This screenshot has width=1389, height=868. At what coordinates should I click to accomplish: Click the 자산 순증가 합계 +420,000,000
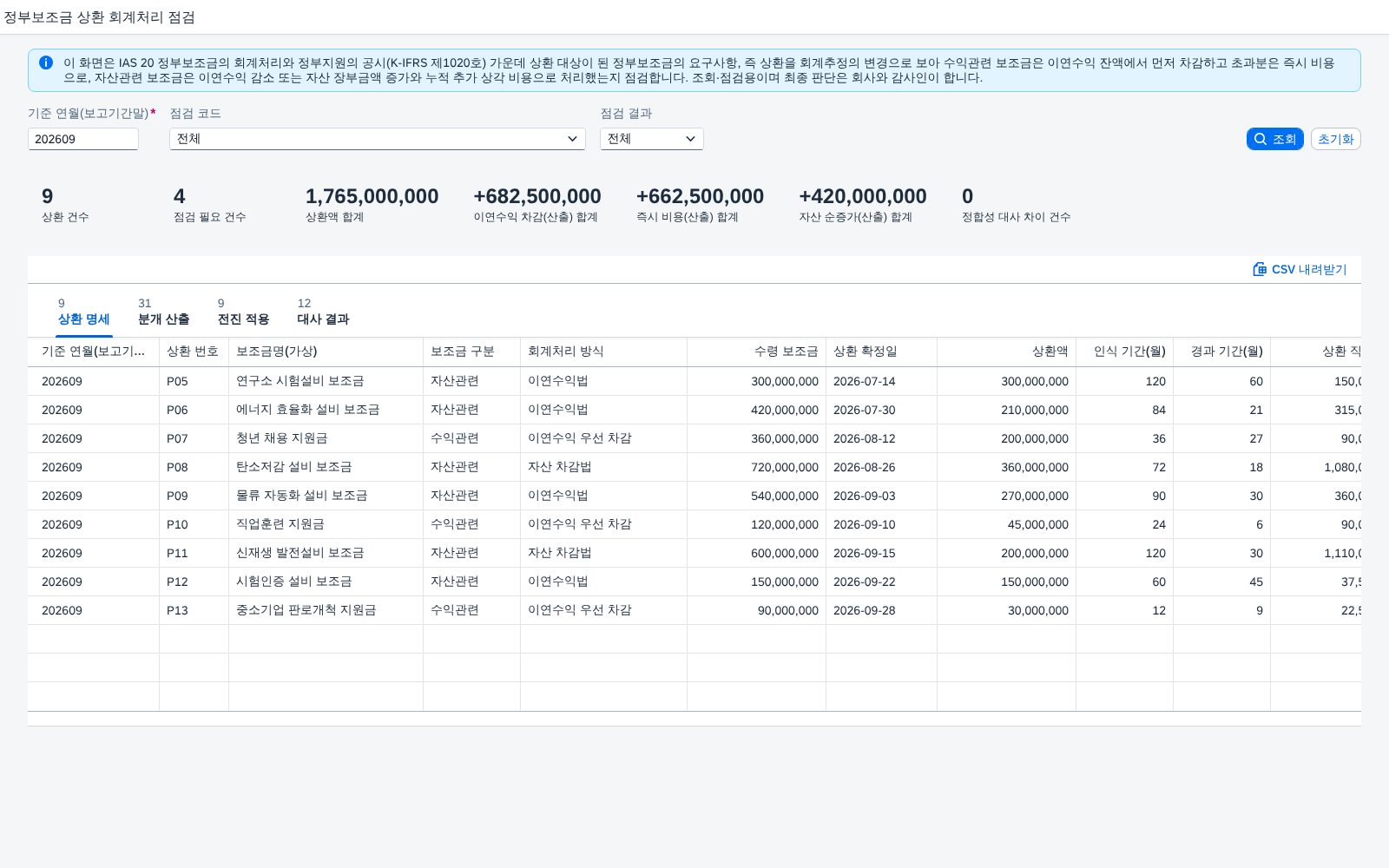(863, 196)
